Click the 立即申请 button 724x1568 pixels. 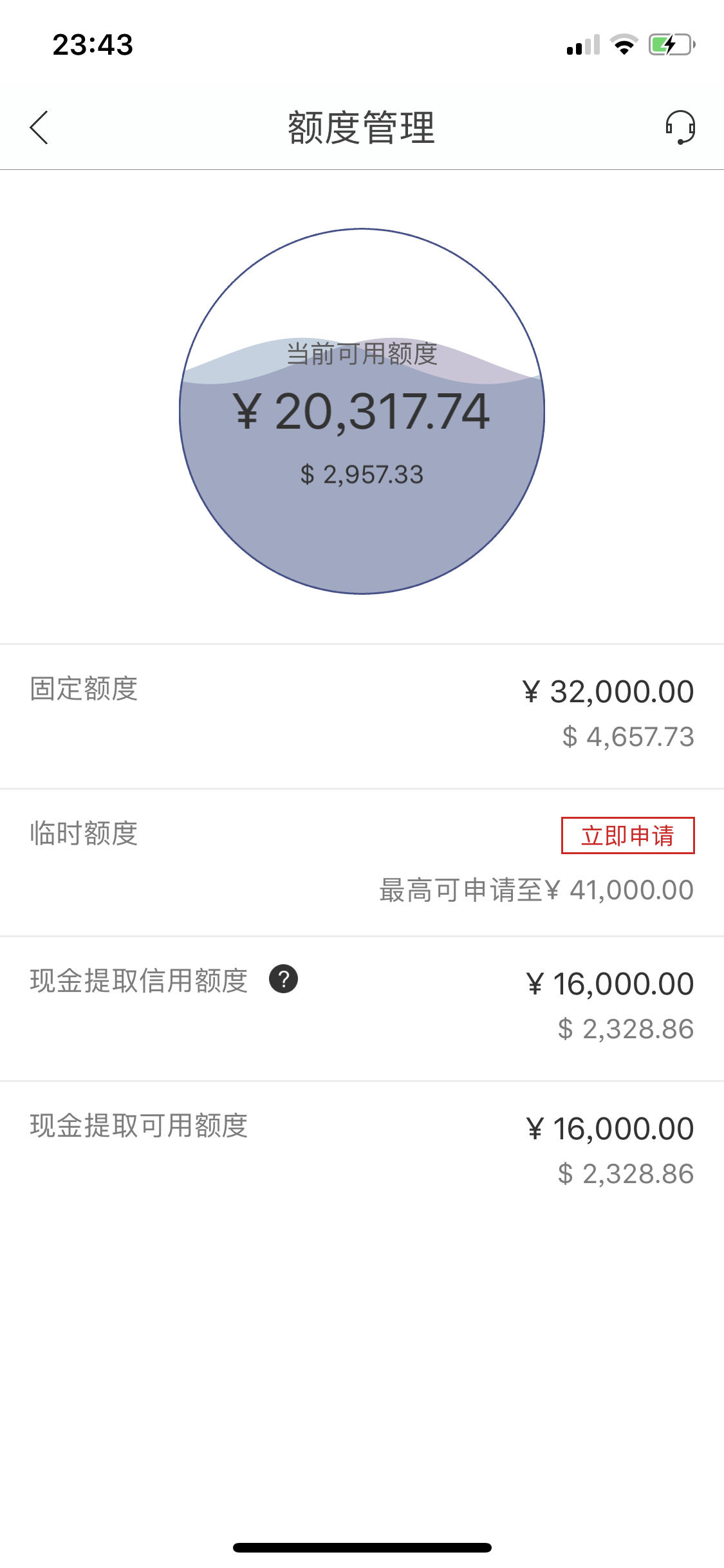pyautogui.click(x=628, y=835)
